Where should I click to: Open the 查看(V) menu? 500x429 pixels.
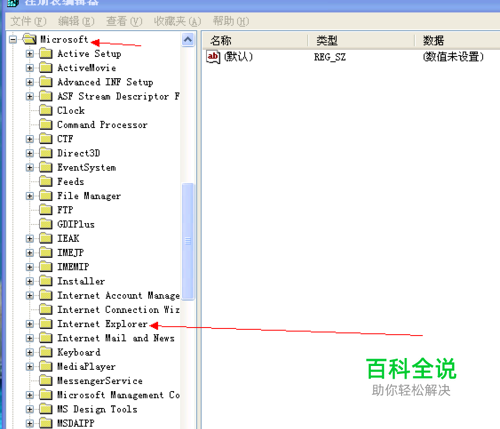[124, 22]
